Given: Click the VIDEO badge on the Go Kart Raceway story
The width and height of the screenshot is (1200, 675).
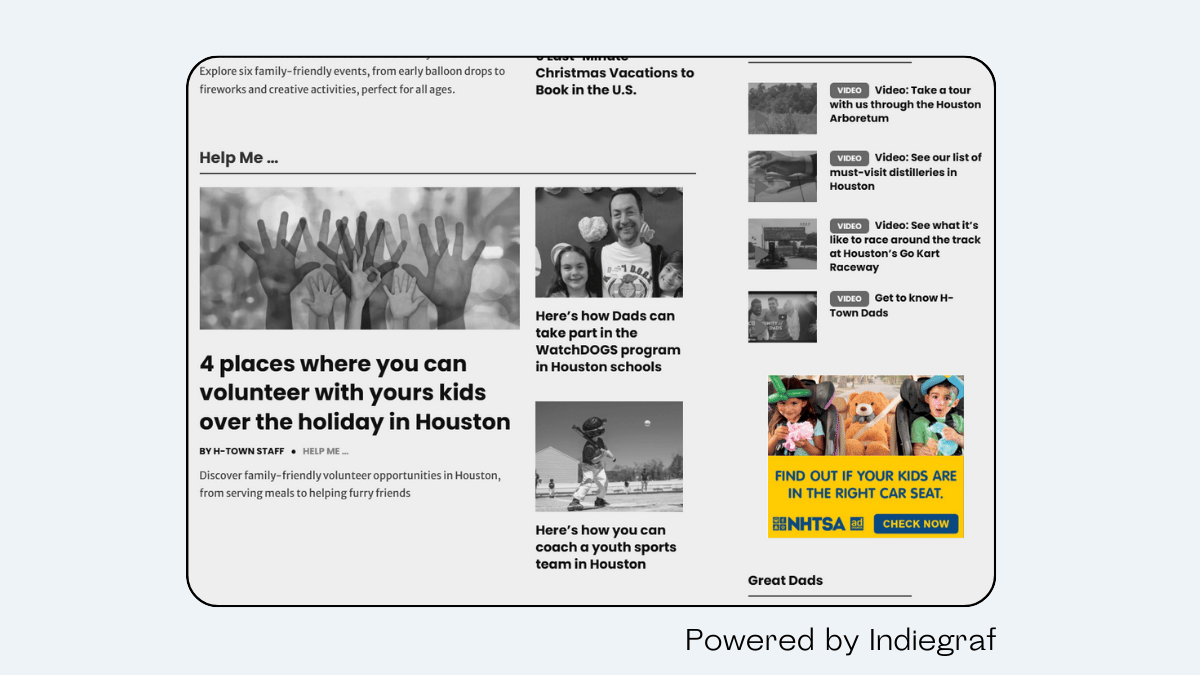Looking at the screenshot, I should pos(849,226).
